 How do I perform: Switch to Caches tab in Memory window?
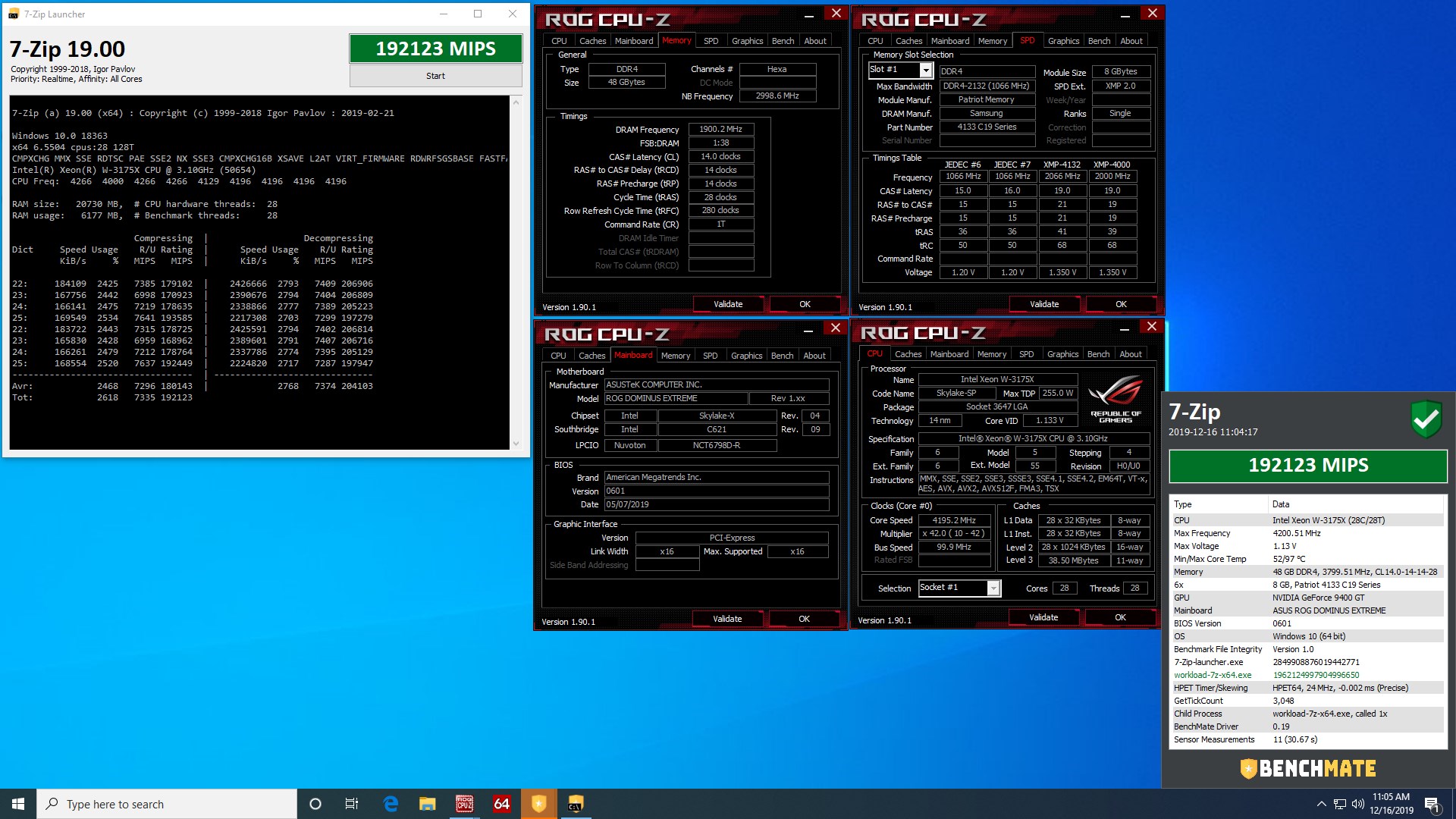coord(592,41)
